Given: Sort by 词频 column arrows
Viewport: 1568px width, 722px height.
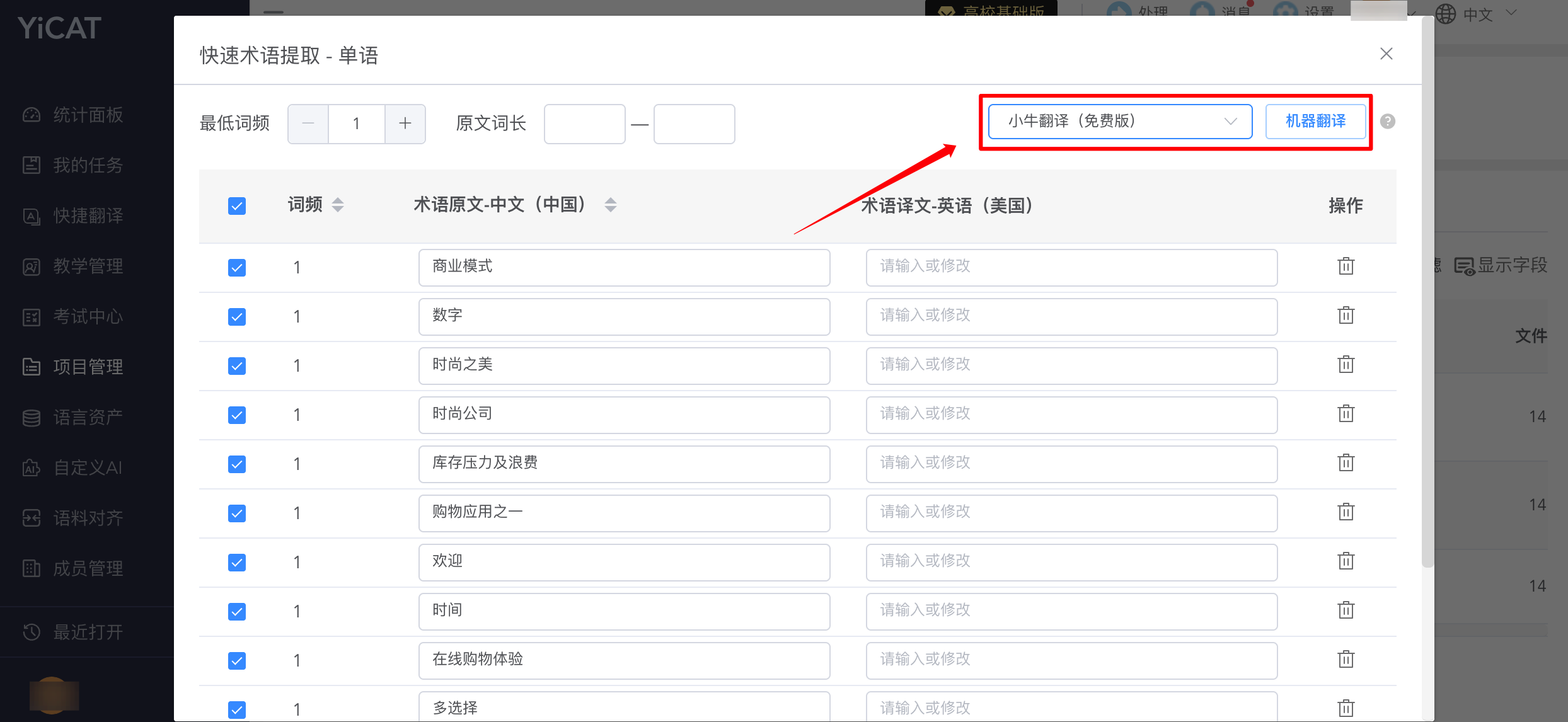Looking at the screenshot, I should click(x=338, y=205).
